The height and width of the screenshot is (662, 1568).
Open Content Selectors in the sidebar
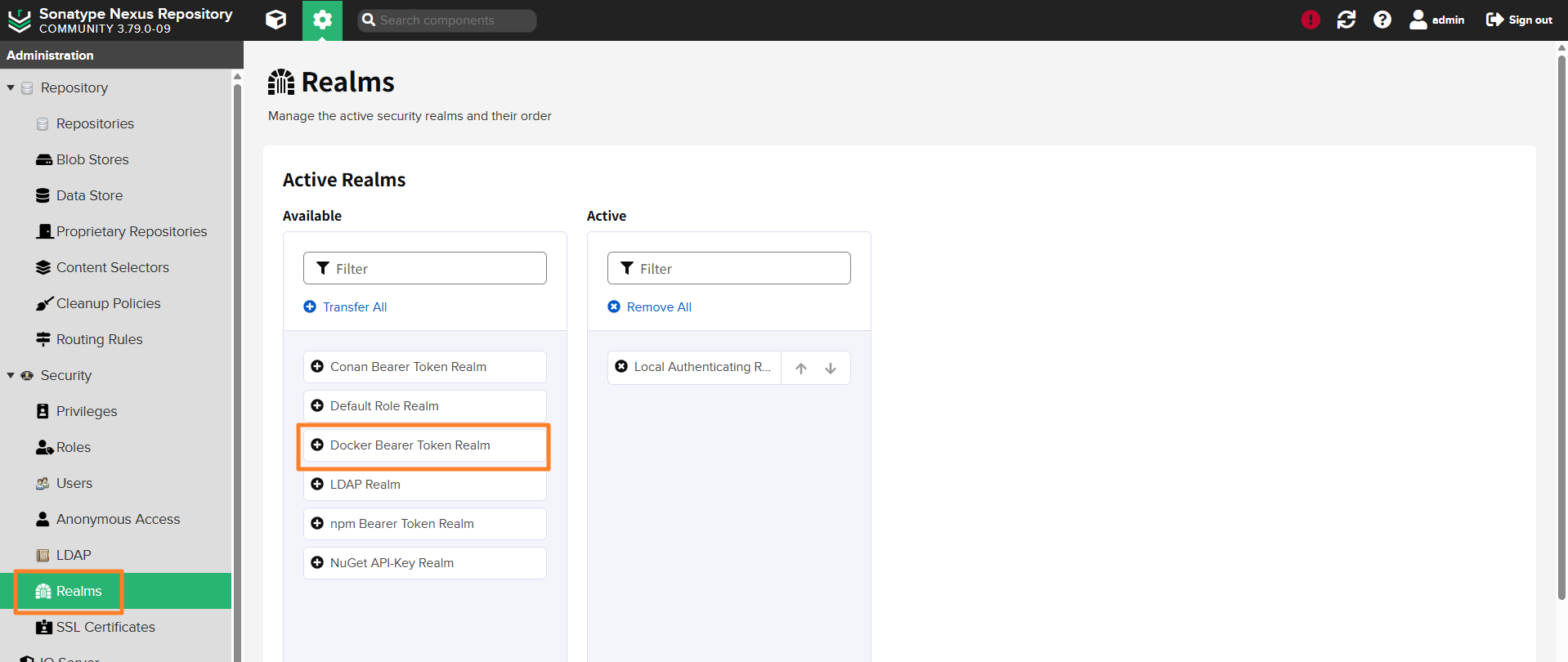[x=113, y=267]
